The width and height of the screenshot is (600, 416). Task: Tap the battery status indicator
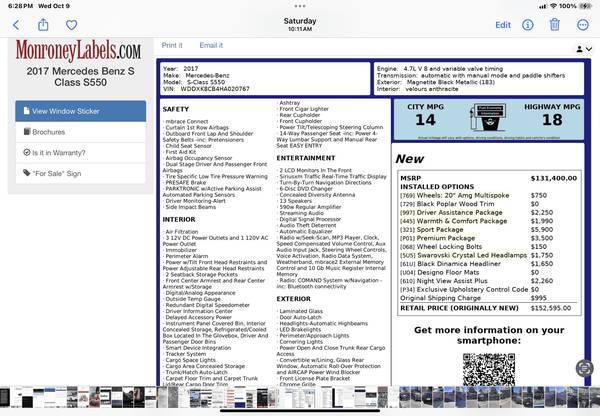pos(585,6)
